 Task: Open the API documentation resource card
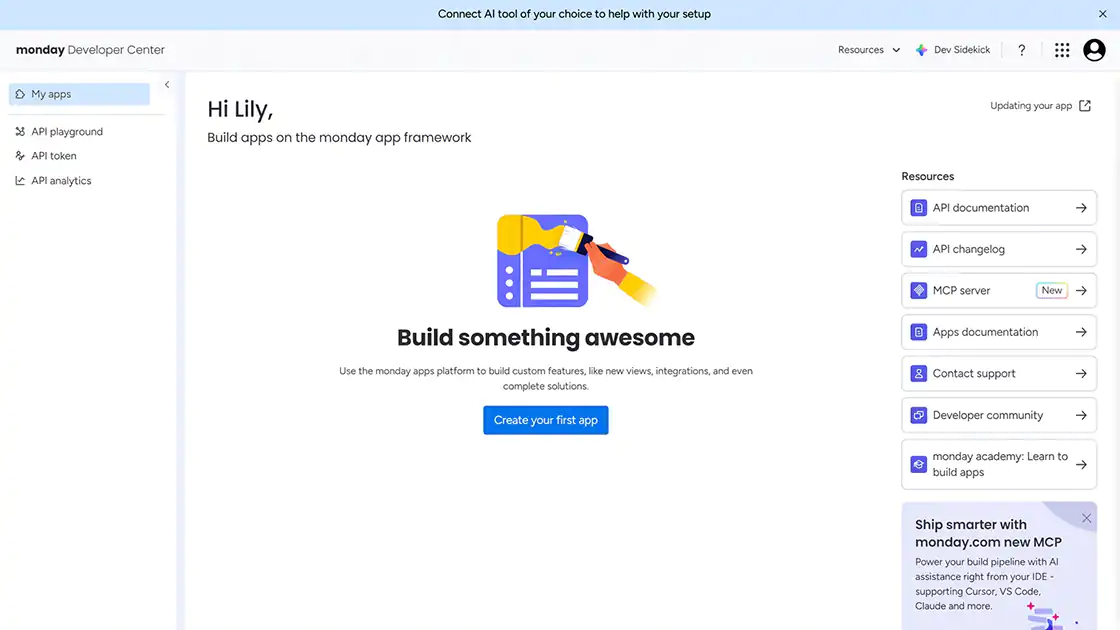999,208
